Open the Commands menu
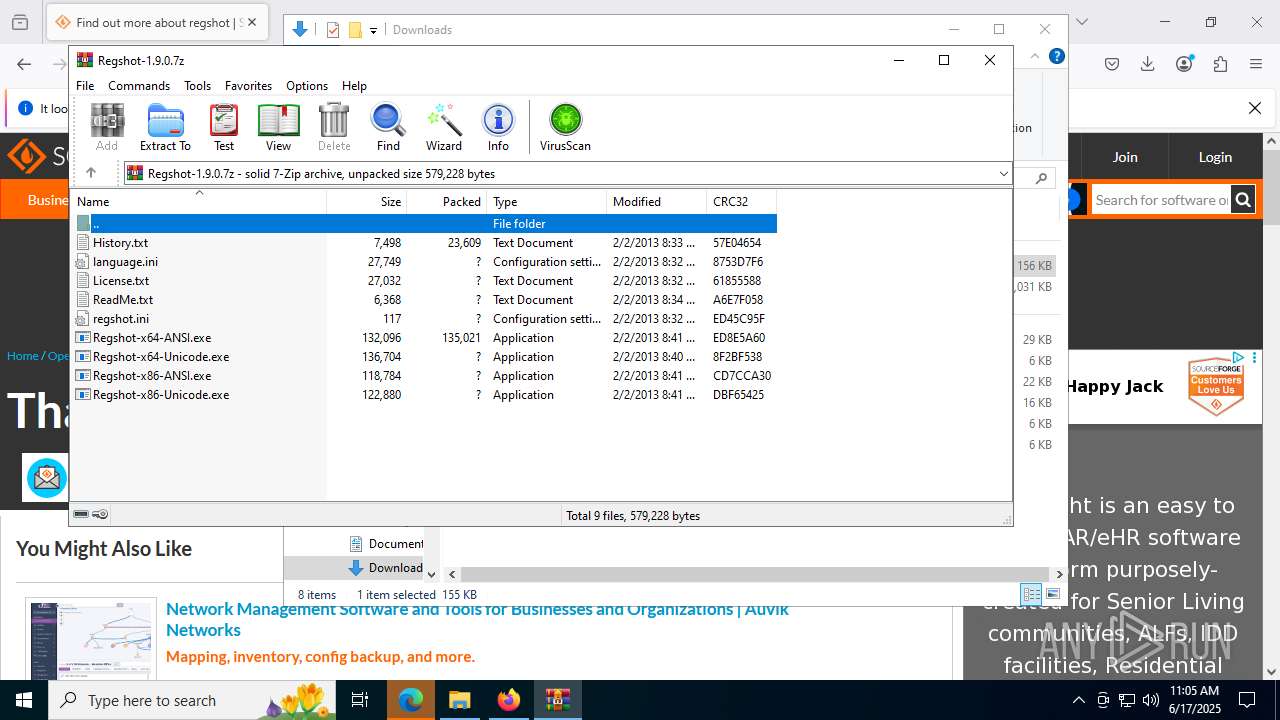 pos(139,86)
